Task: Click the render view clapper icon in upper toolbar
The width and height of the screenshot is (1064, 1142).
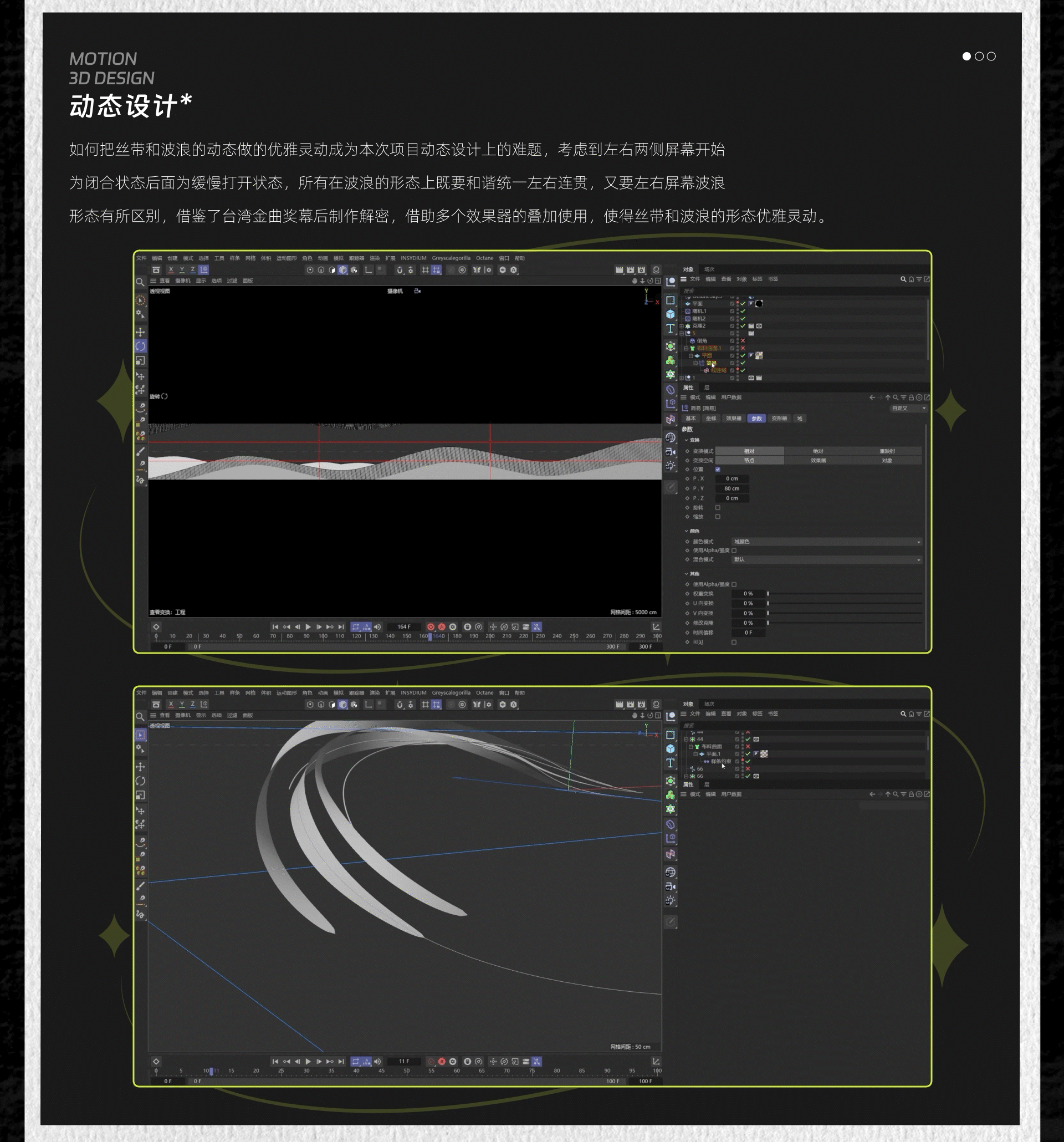Action: tap(619, 269)
